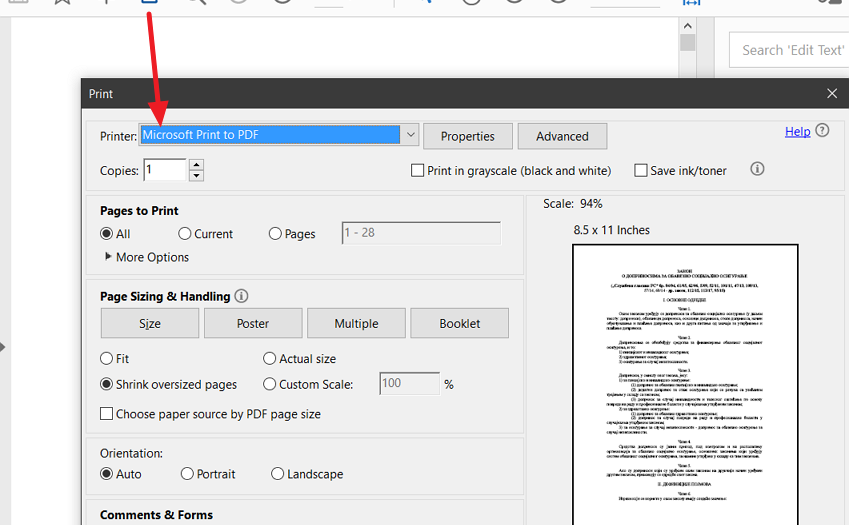Click the Properties button
Image resolution: width=849 pixels, height=525 pixels.
468,136
